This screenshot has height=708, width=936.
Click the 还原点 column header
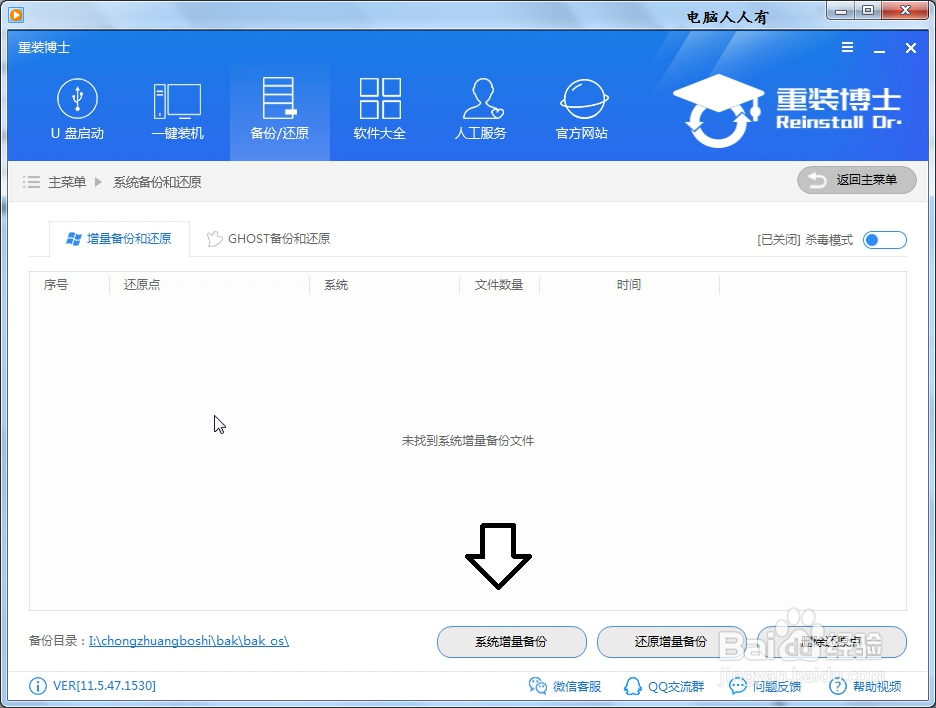pos(142,285)
